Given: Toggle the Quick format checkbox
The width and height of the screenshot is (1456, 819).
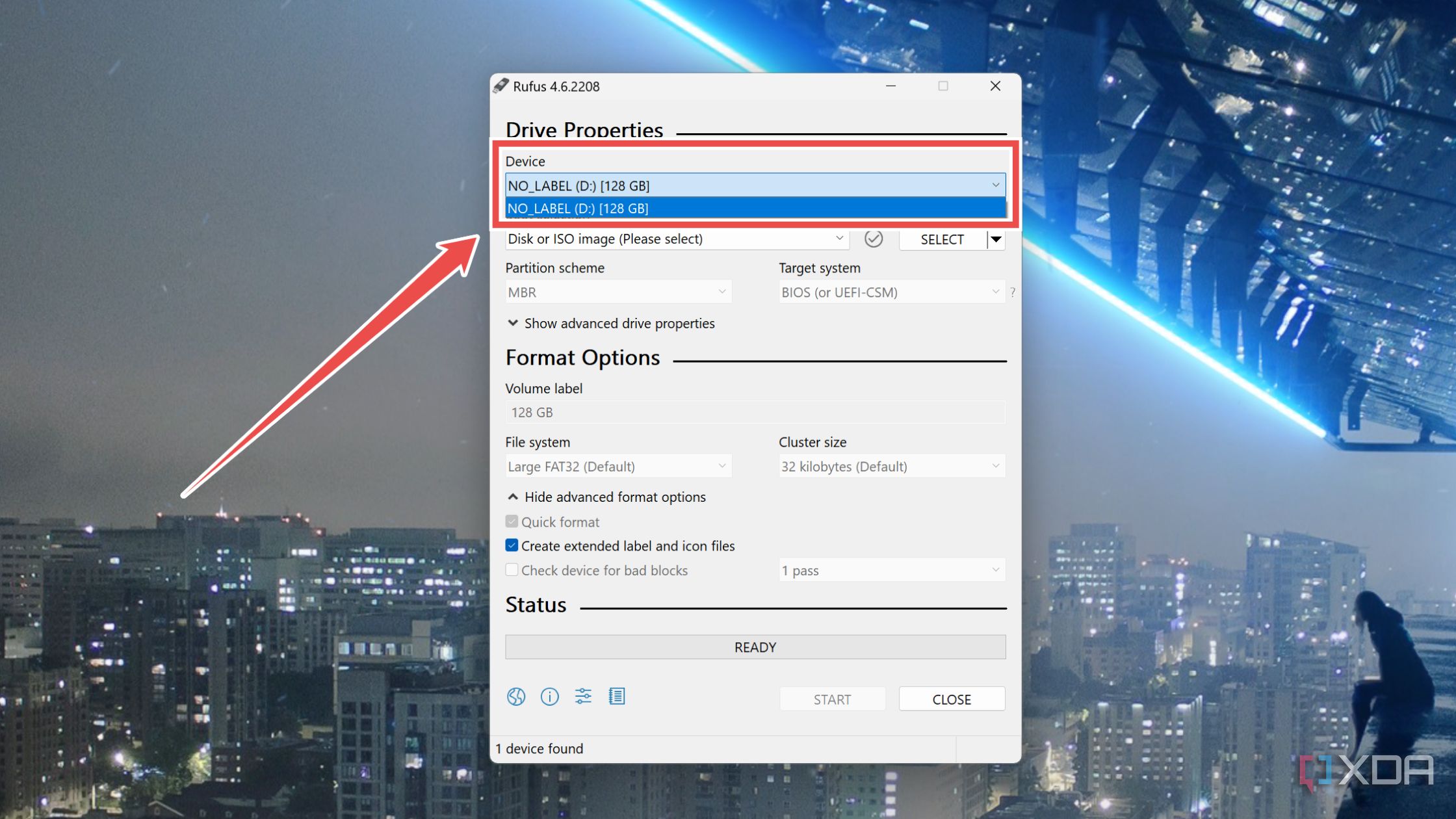Looking at the screenshot, I should pos(512,521).
